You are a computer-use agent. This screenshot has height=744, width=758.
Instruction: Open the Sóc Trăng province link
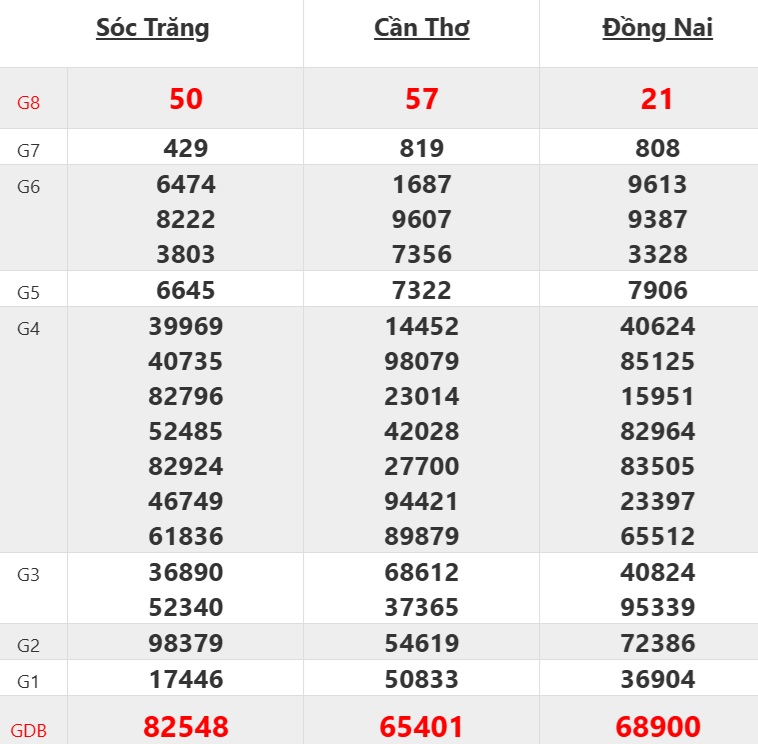tap(153, 28)
